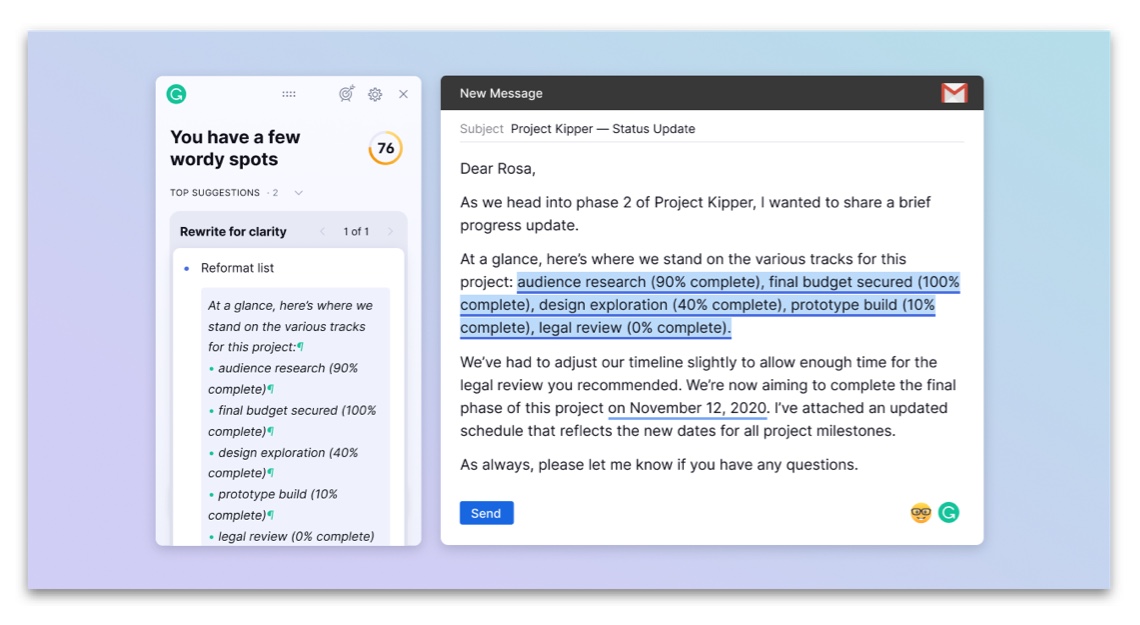This screenshot has width=1140, height=625.
Task: Grab the panel drag handle dots
Action: [289, 94]
